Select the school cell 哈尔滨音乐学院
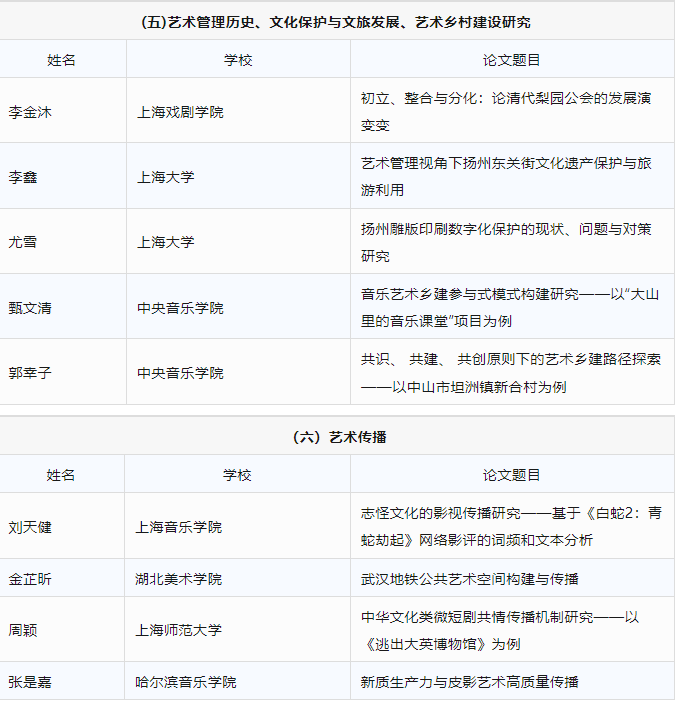 pos(187,682)
